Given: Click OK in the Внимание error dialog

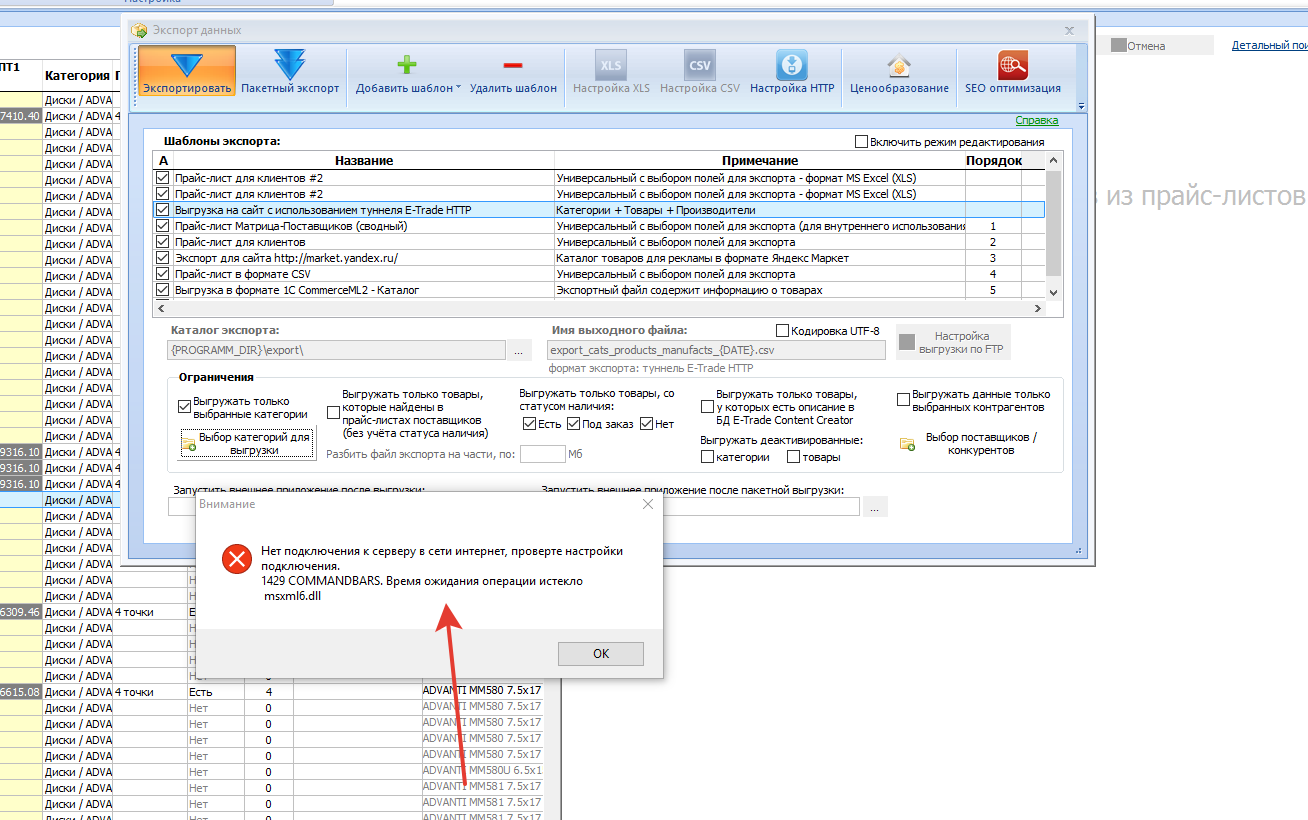Looking at the screenshot, I should [x=601, y=653].
